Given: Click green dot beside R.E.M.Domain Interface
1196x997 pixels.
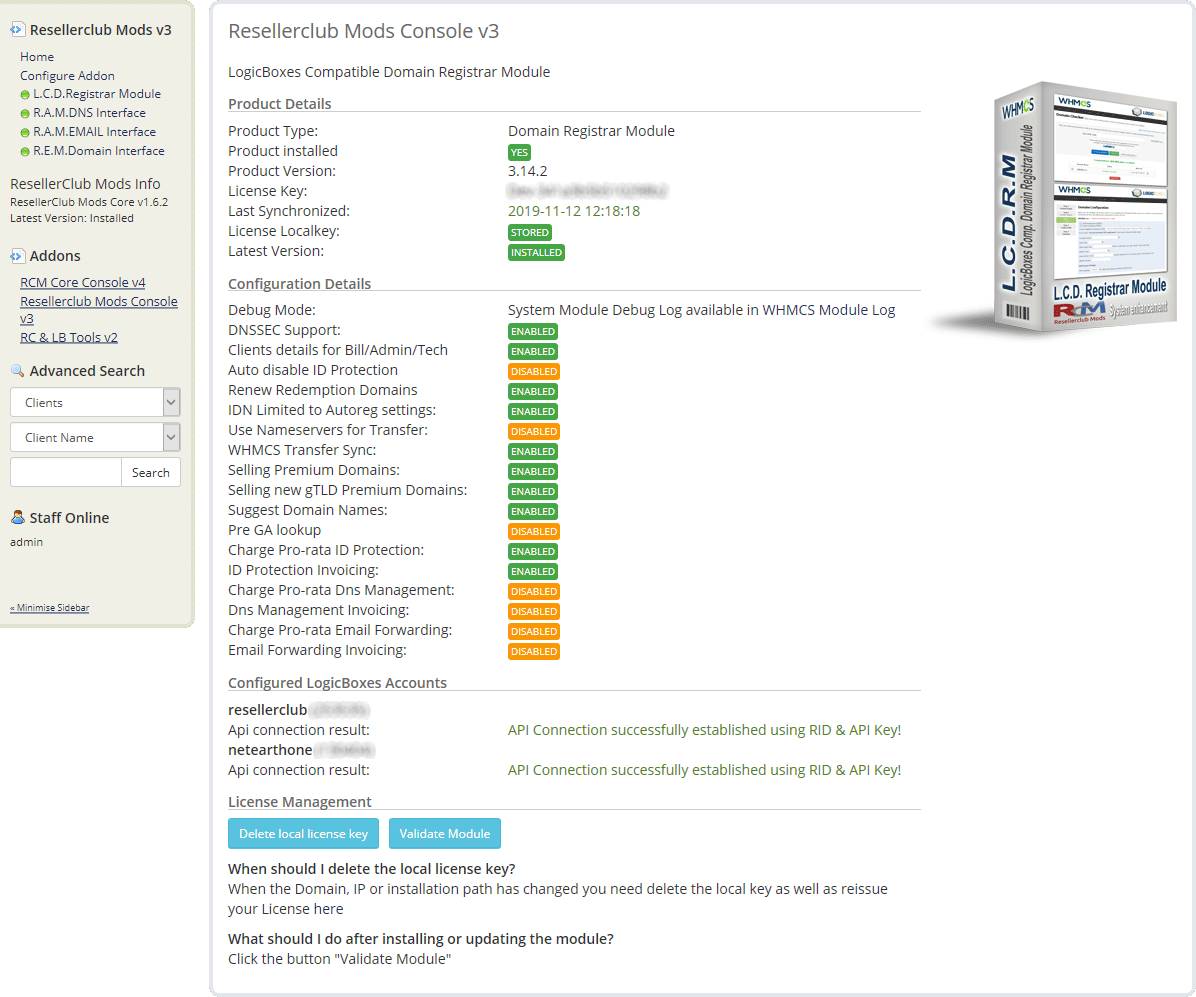Looking at the screenshot, I should (25, 152).
